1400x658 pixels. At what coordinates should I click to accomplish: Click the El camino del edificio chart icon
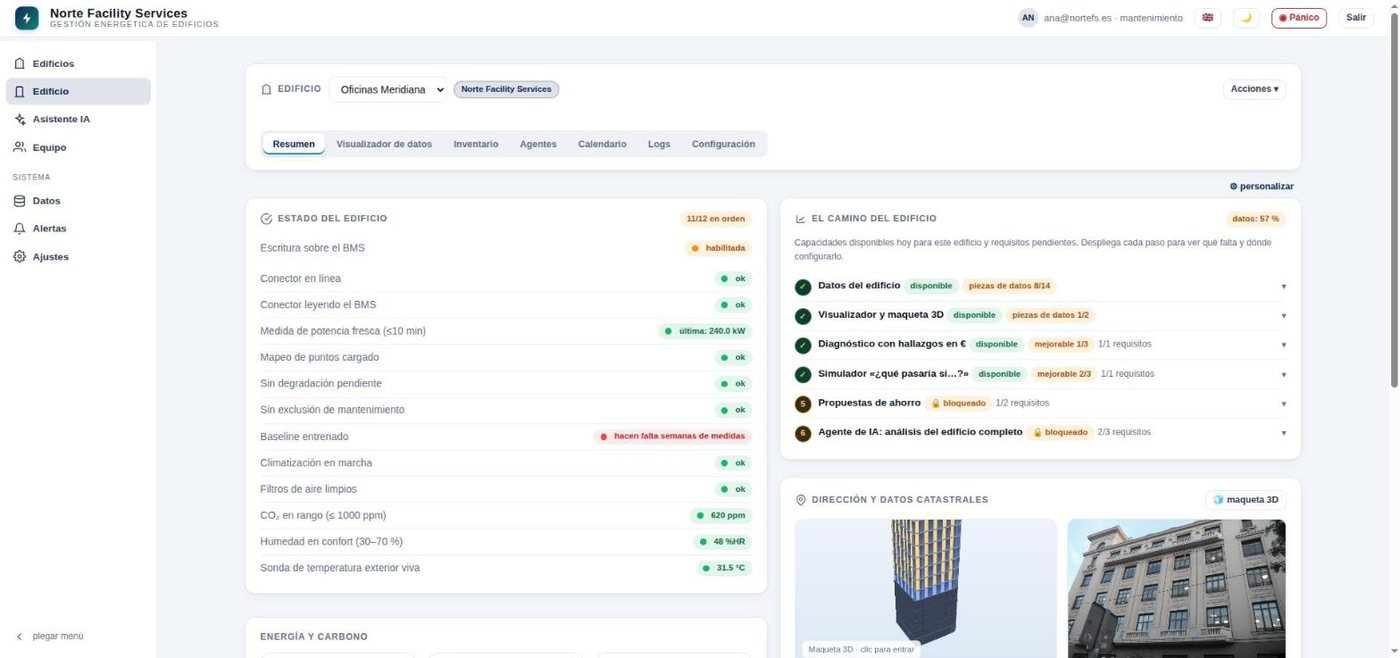(x=800, y=219)
